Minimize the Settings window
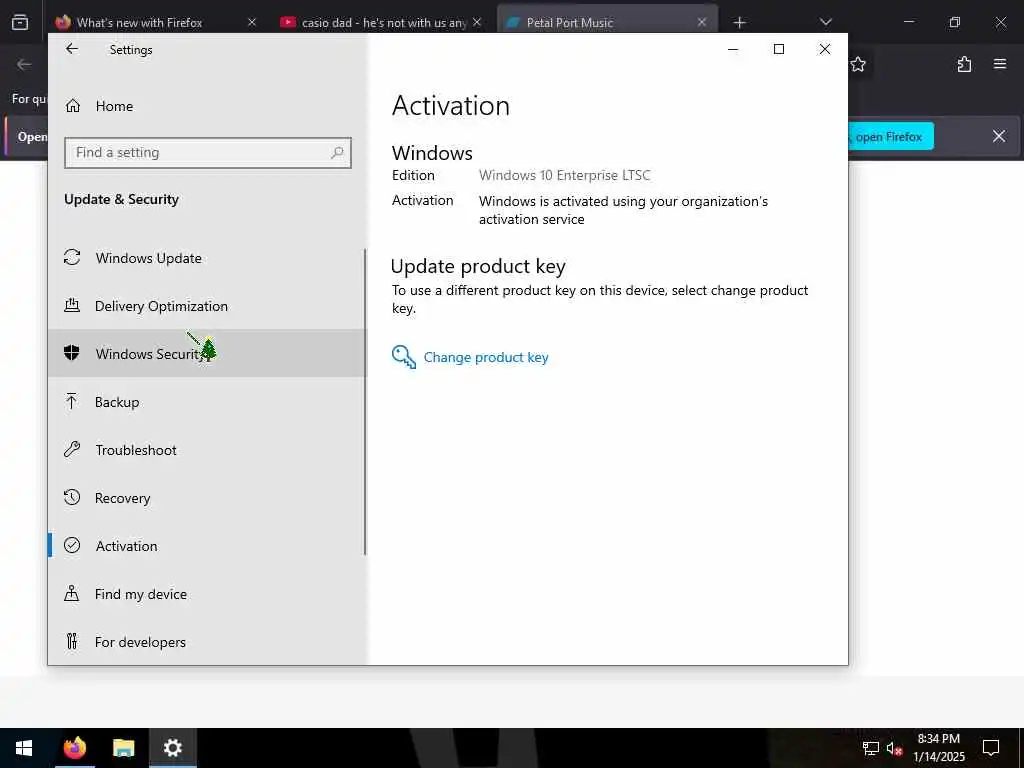The width and height of the screenshot is (1024, 768). [733, 49]
